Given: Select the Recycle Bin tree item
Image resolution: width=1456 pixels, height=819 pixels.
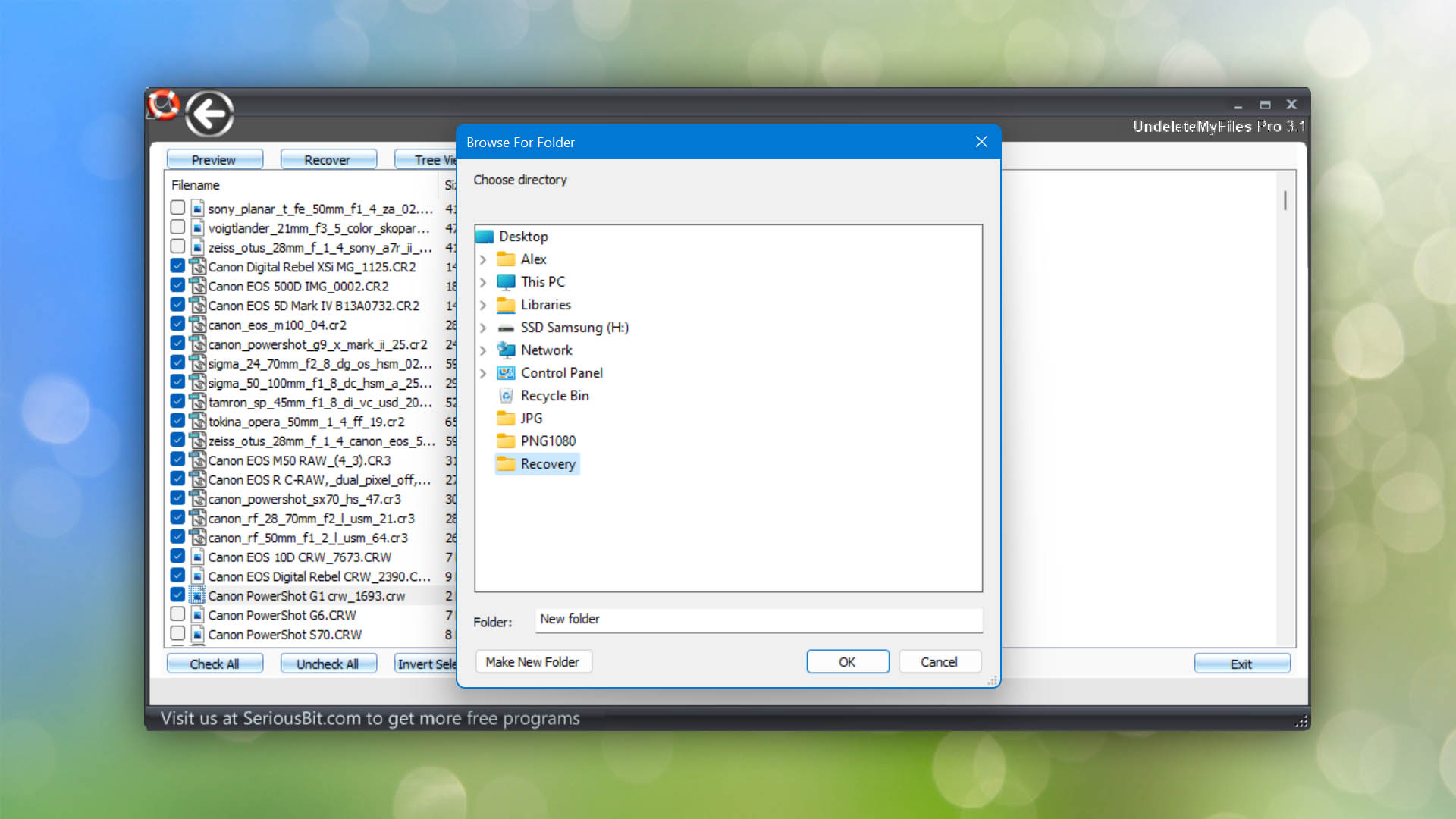Looking at the screenshot, I should point(544,396).
